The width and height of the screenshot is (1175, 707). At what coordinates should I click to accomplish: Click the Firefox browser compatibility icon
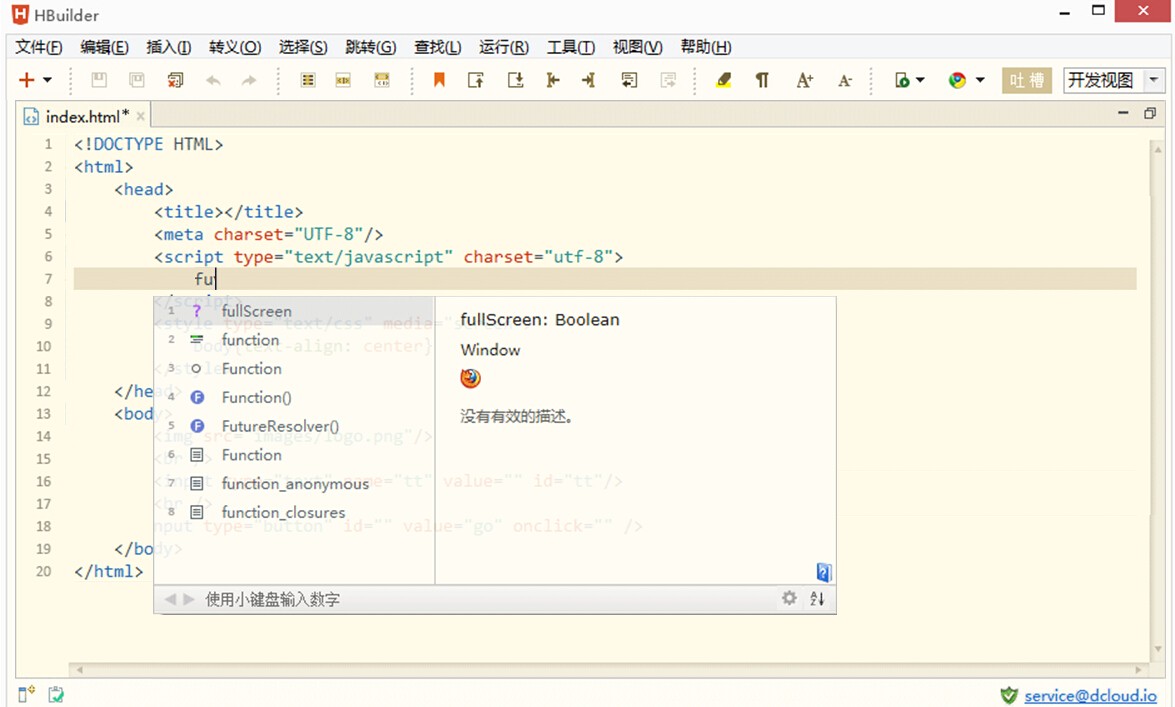(471, 378)
